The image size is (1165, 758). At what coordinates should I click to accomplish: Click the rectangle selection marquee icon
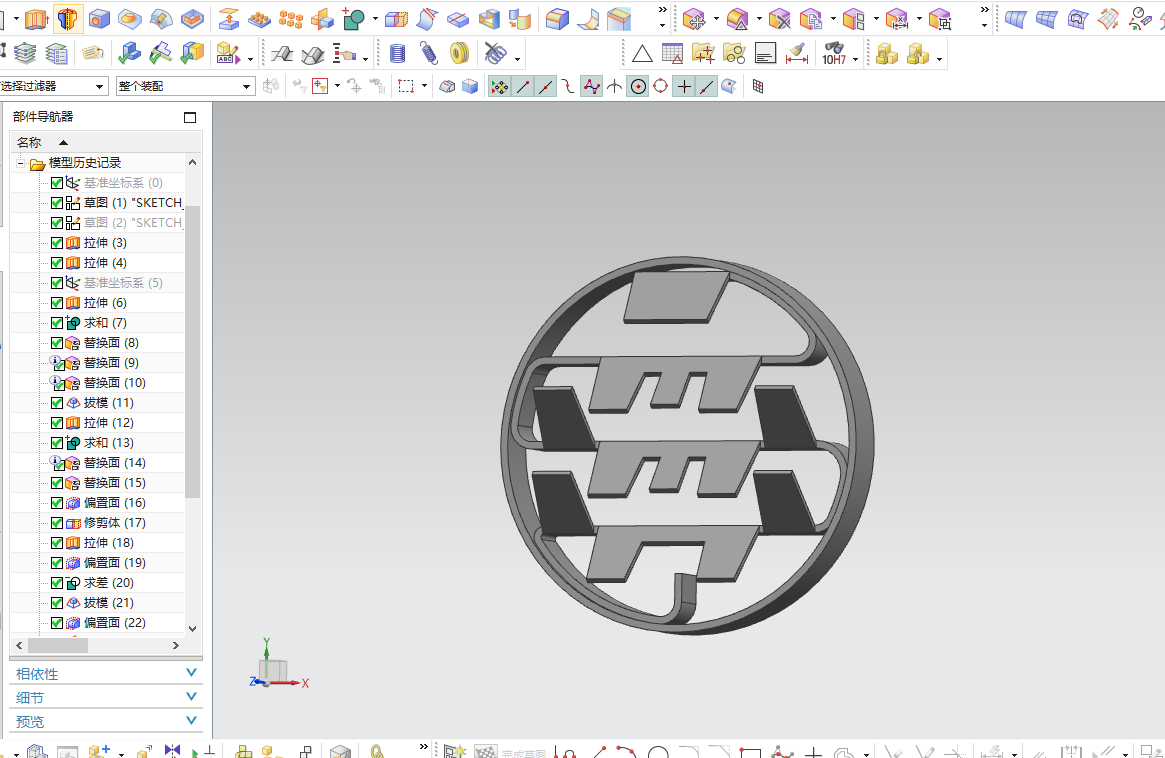[406, 87]
